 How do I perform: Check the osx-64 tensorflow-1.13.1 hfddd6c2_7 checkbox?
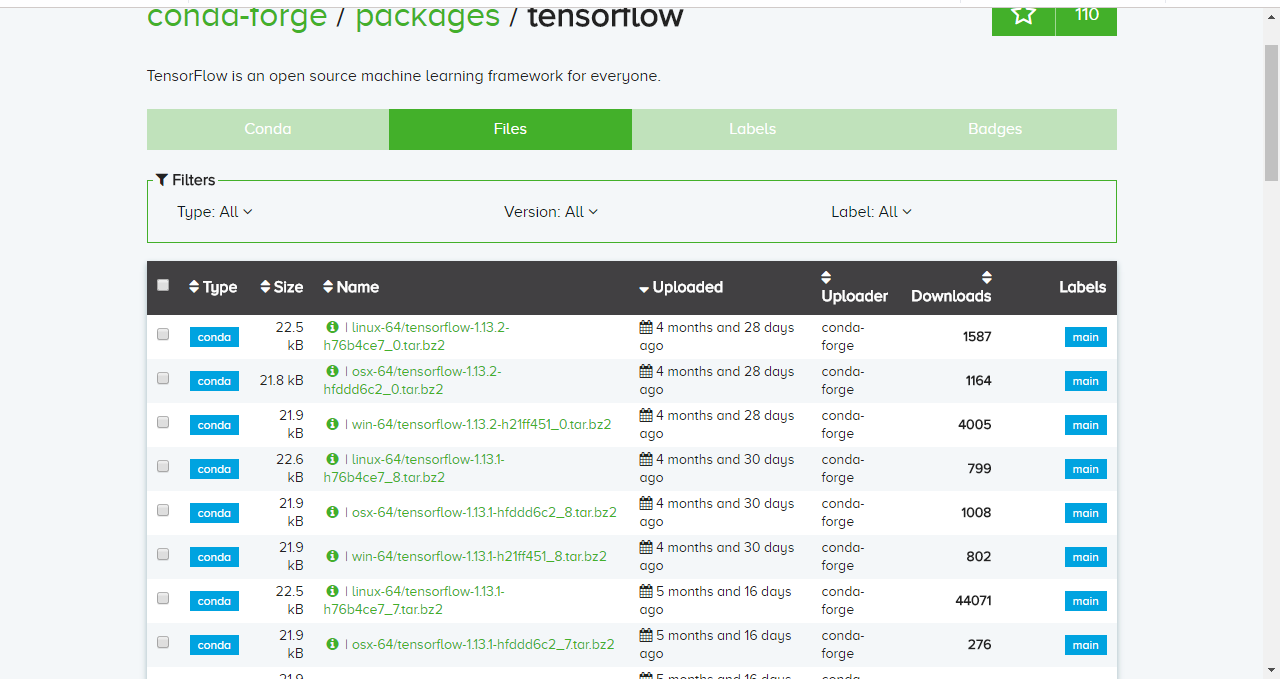click(x=163, y=642)
